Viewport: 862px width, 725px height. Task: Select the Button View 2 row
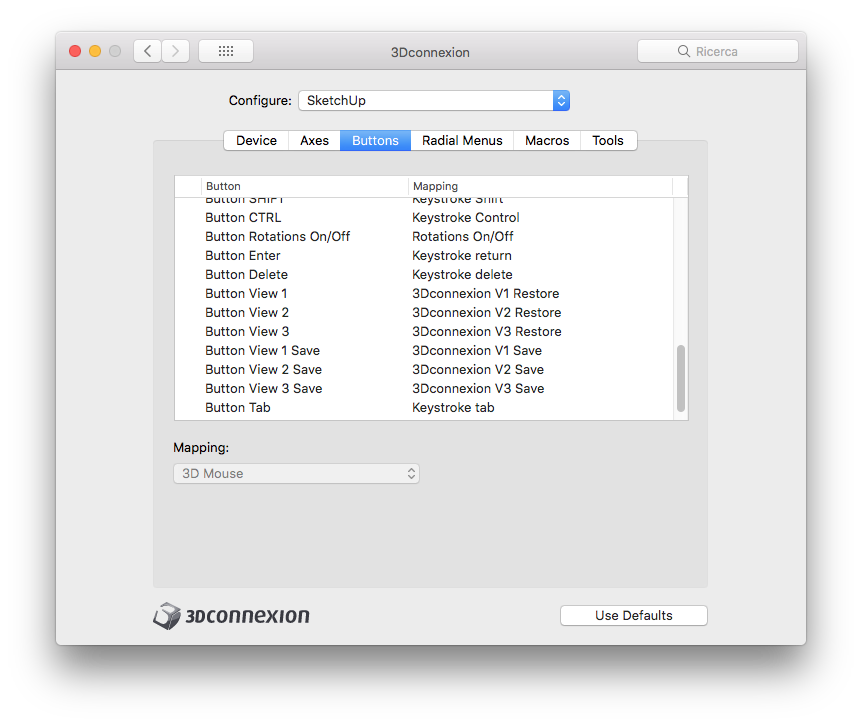pyautogui.click(x=424, y=313)
